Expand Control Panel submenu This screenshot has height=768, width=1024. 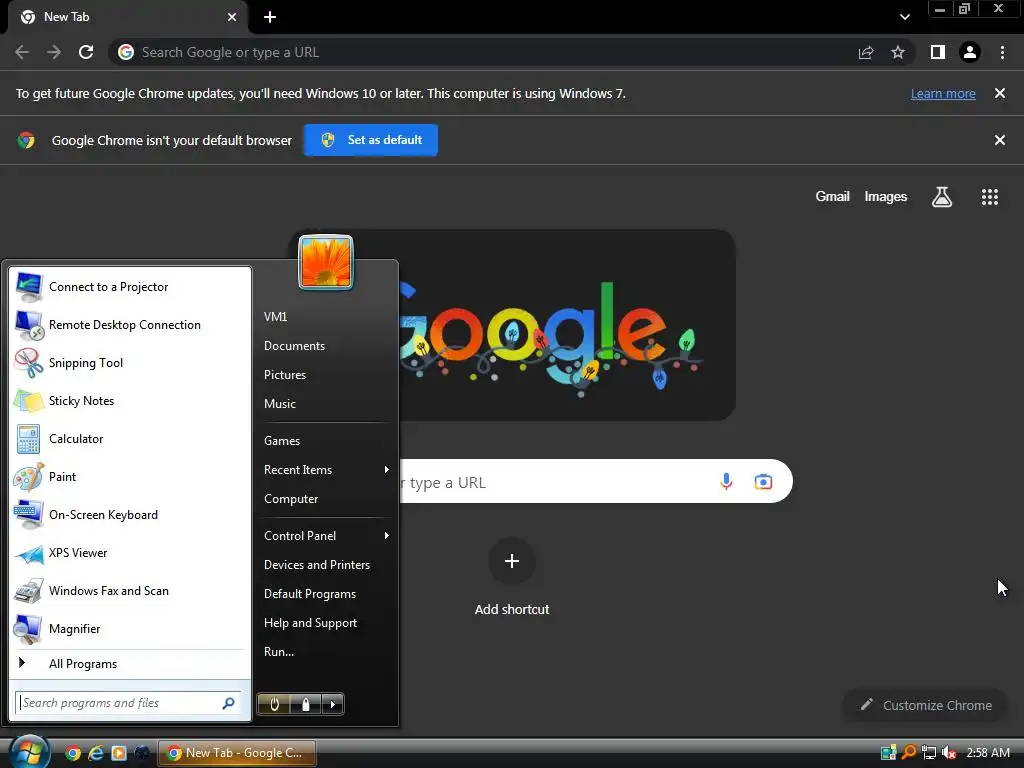327,536
